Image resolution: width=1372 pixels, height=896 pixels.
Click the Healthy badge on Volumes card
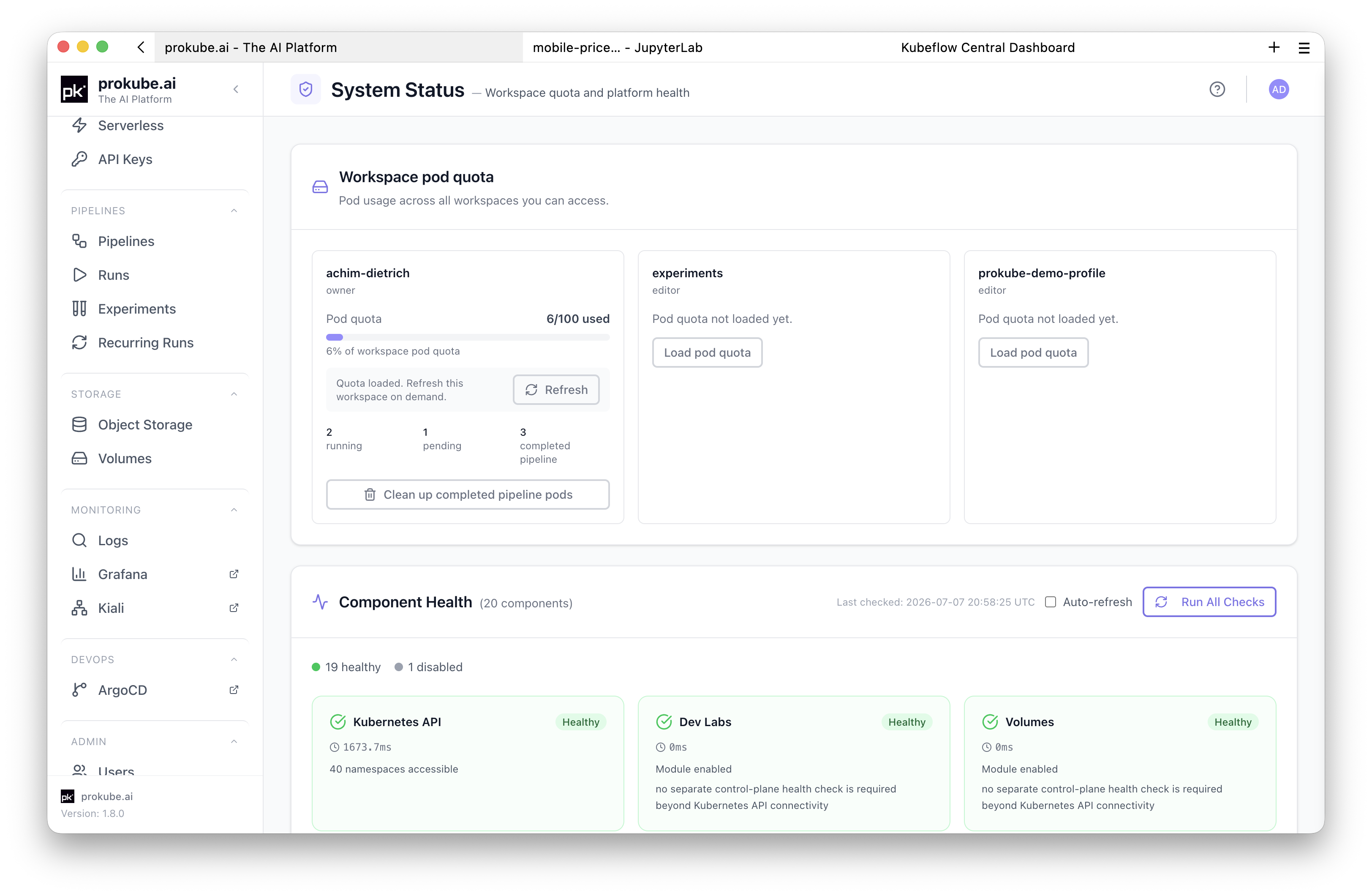click(x=1233, y=722)
